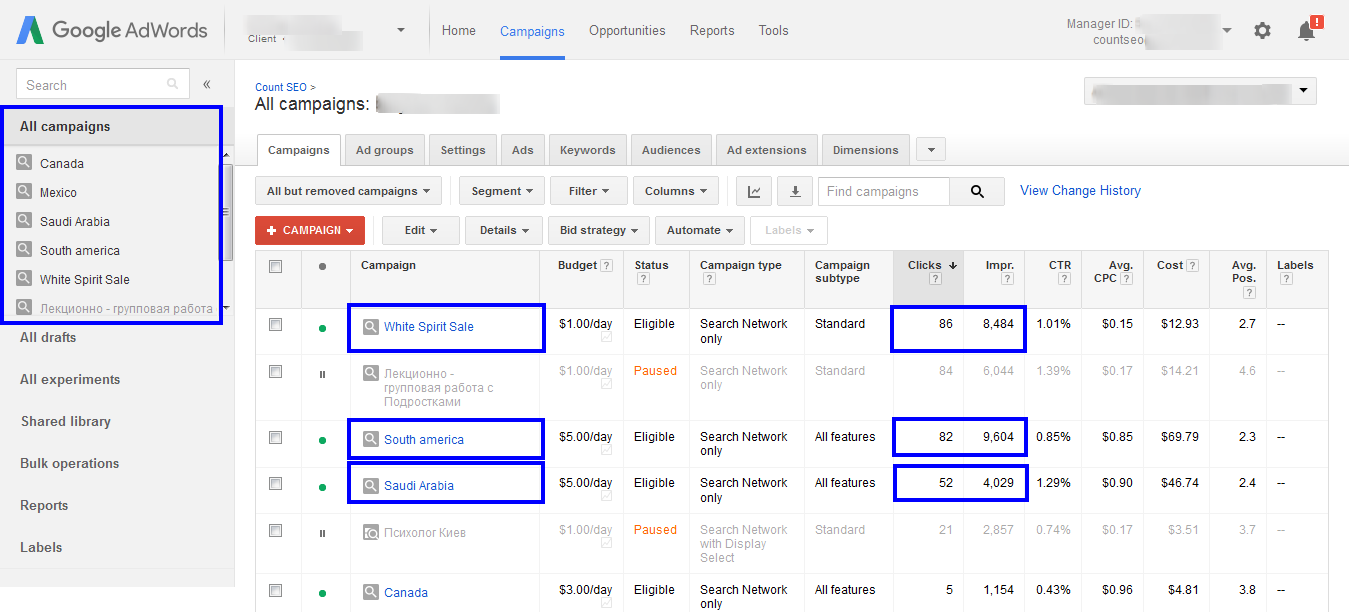Click the Budget column help icon
Image resolution: width=1349 pixels, height=612 pixels.
coord(606,266)
